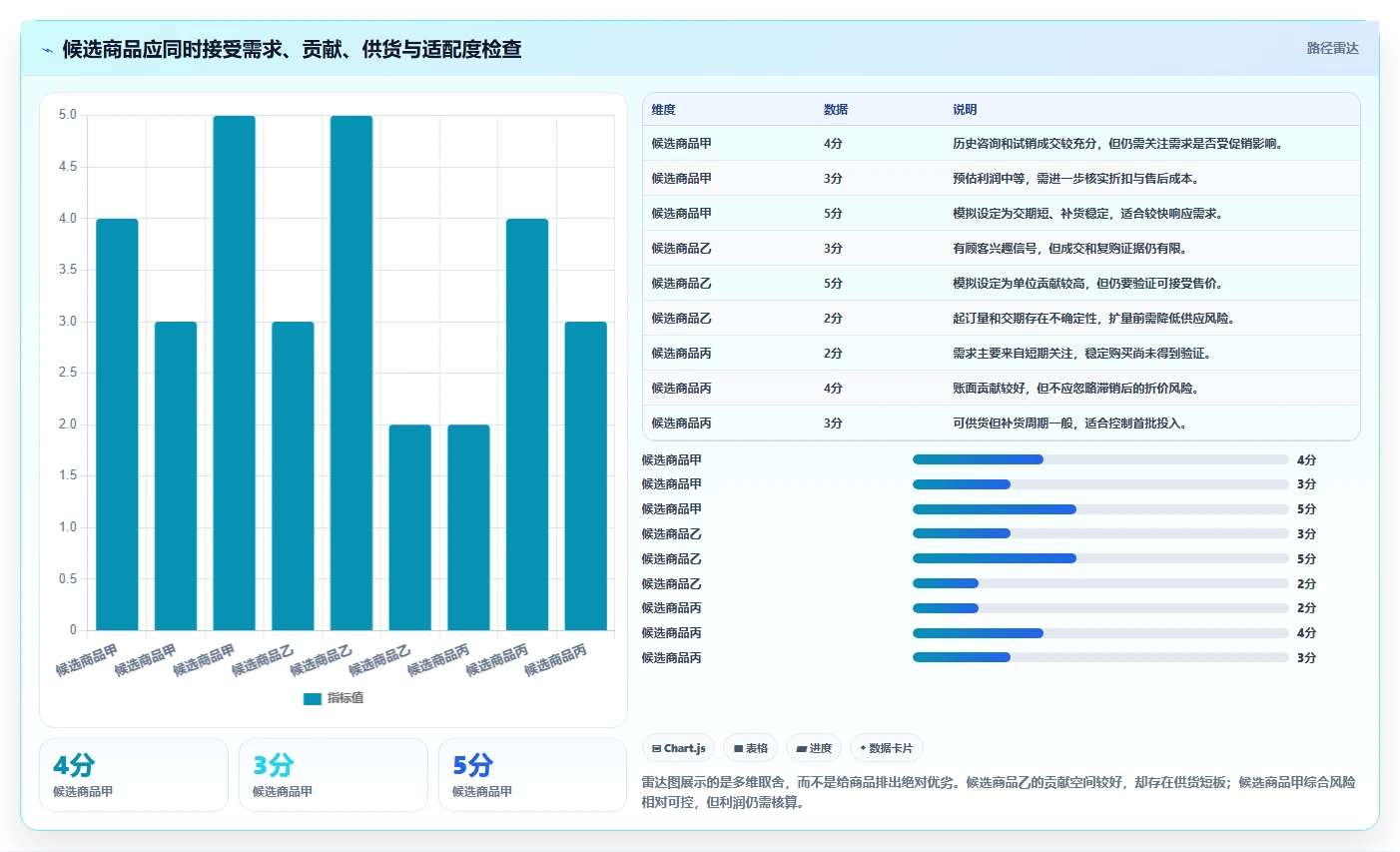Select row text 有顾客兴趣信号，但成交和复购证据仍有限
The width and height of the screenshot is (1400, 852).
(x=1069, y=249)
